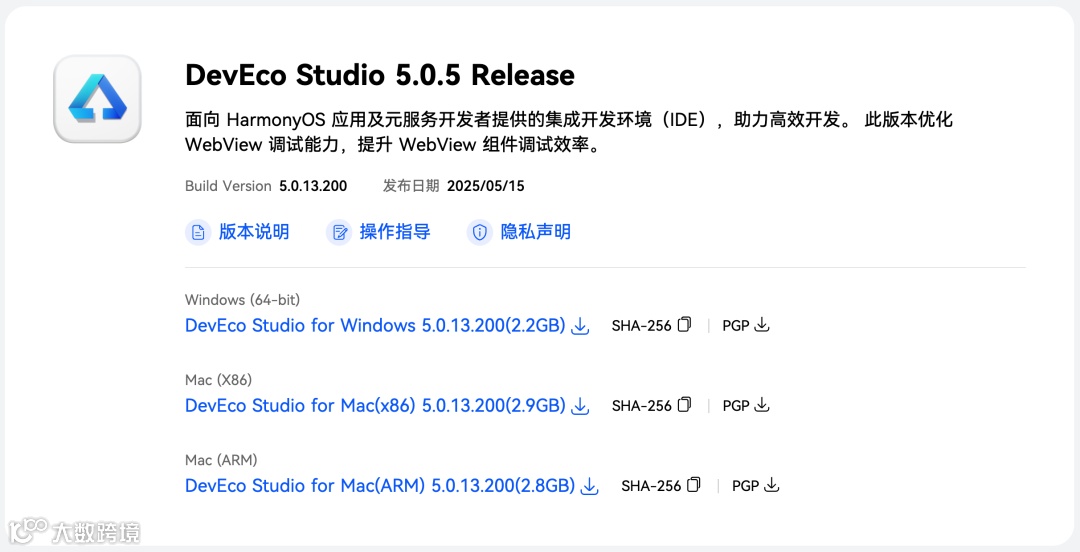The width and height of the screenshot is (1080, 552).
Task: Click the 操作指导 edit icon
Action: tap(339, 232)
